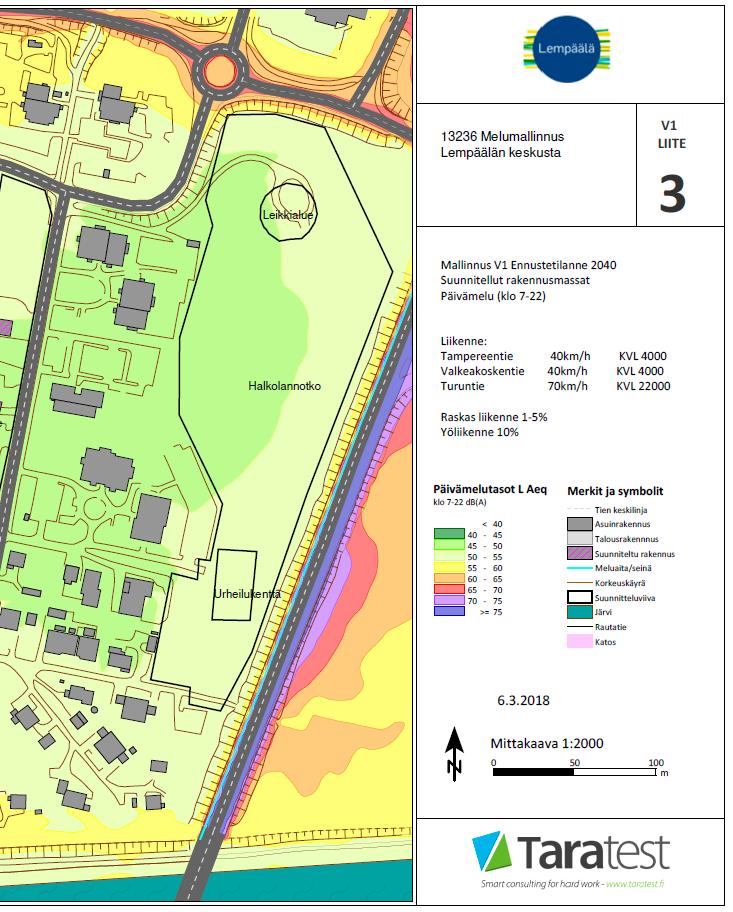
Task: Click the 'Turuntie' road name
Action: (462, 386)
